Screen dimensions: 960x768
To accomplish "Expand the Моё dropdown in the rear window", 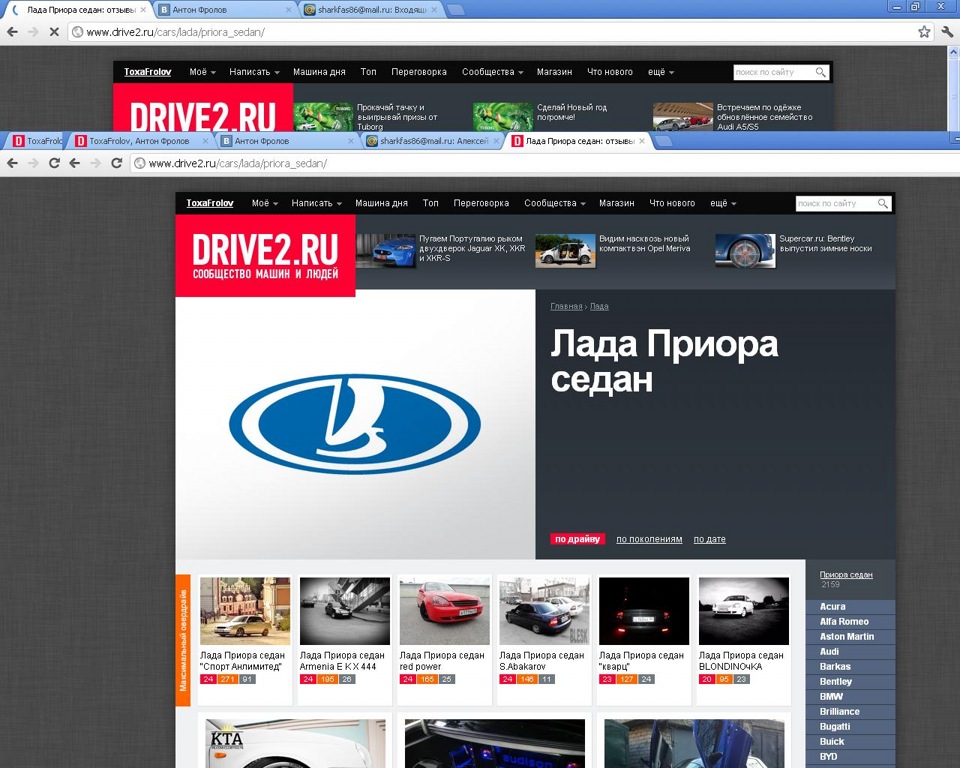I will point(202,72).
